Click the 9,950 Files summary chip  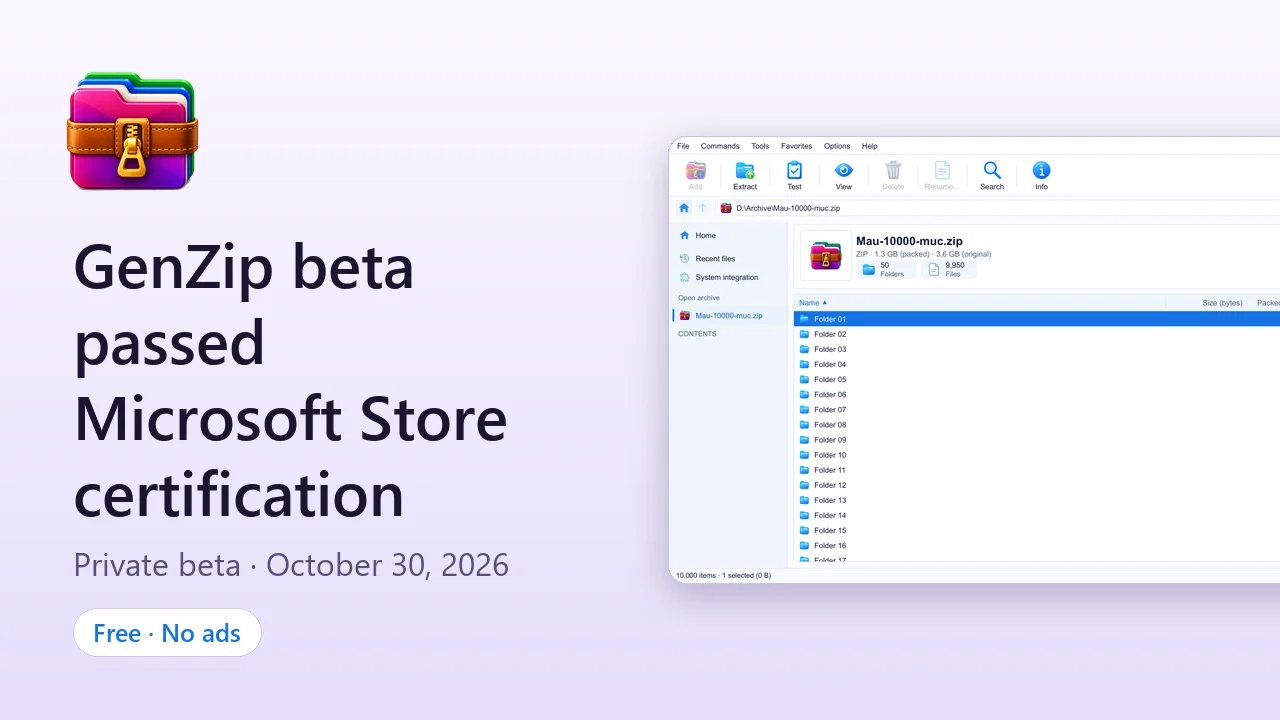pyautogui.click(x=949, y=269)
